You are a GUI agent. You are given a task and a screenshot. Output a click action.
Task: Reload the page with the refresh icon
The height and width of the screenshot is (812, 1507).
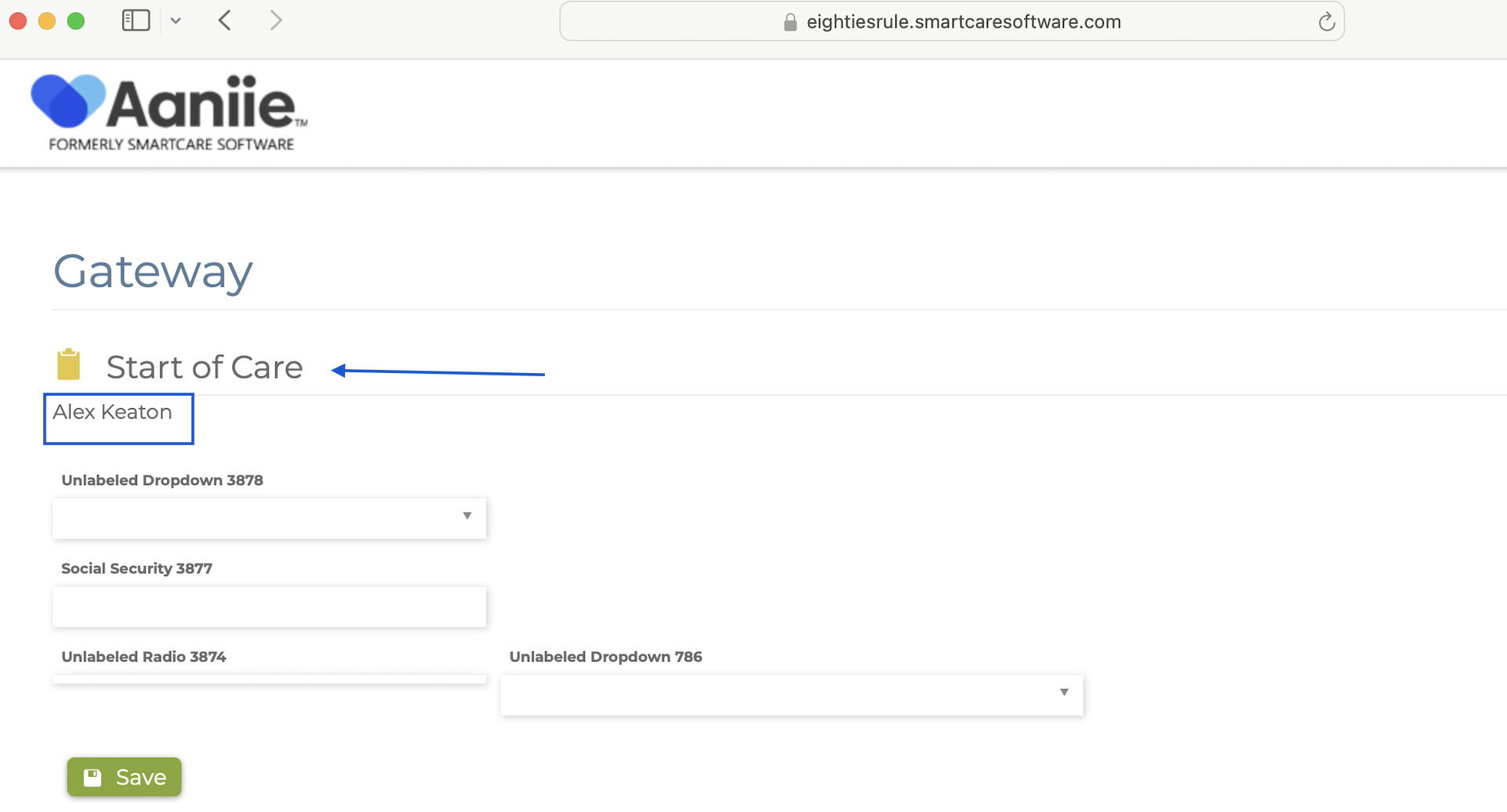tap(1326, 22)
